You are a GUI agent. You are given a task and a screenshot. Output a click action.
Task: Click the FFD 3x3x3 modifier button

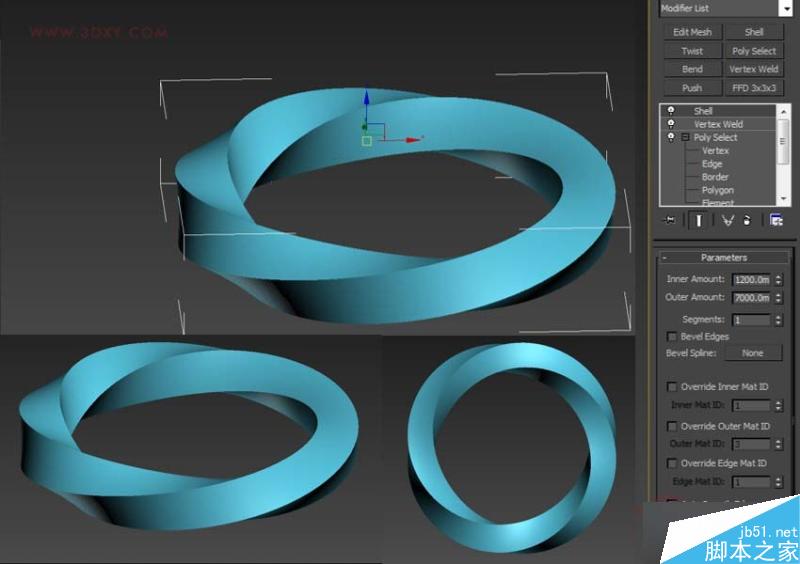click(753, 88)
